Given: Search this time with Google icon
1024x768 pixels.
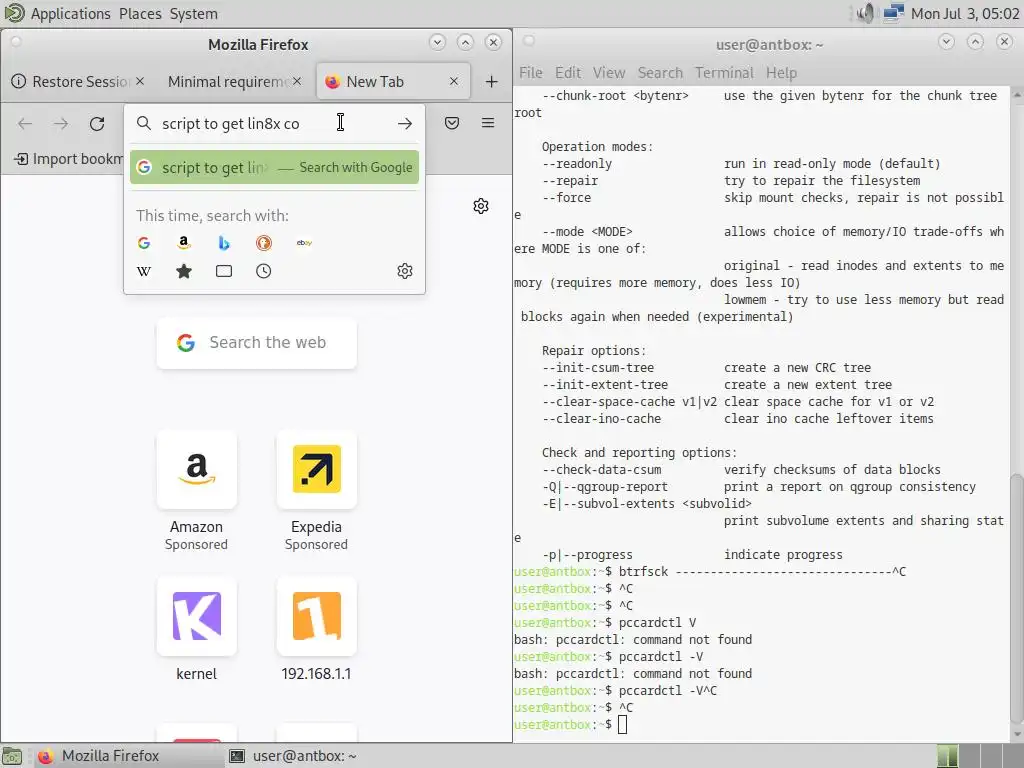Looking at the screenshot, I should tap(144, 243).
